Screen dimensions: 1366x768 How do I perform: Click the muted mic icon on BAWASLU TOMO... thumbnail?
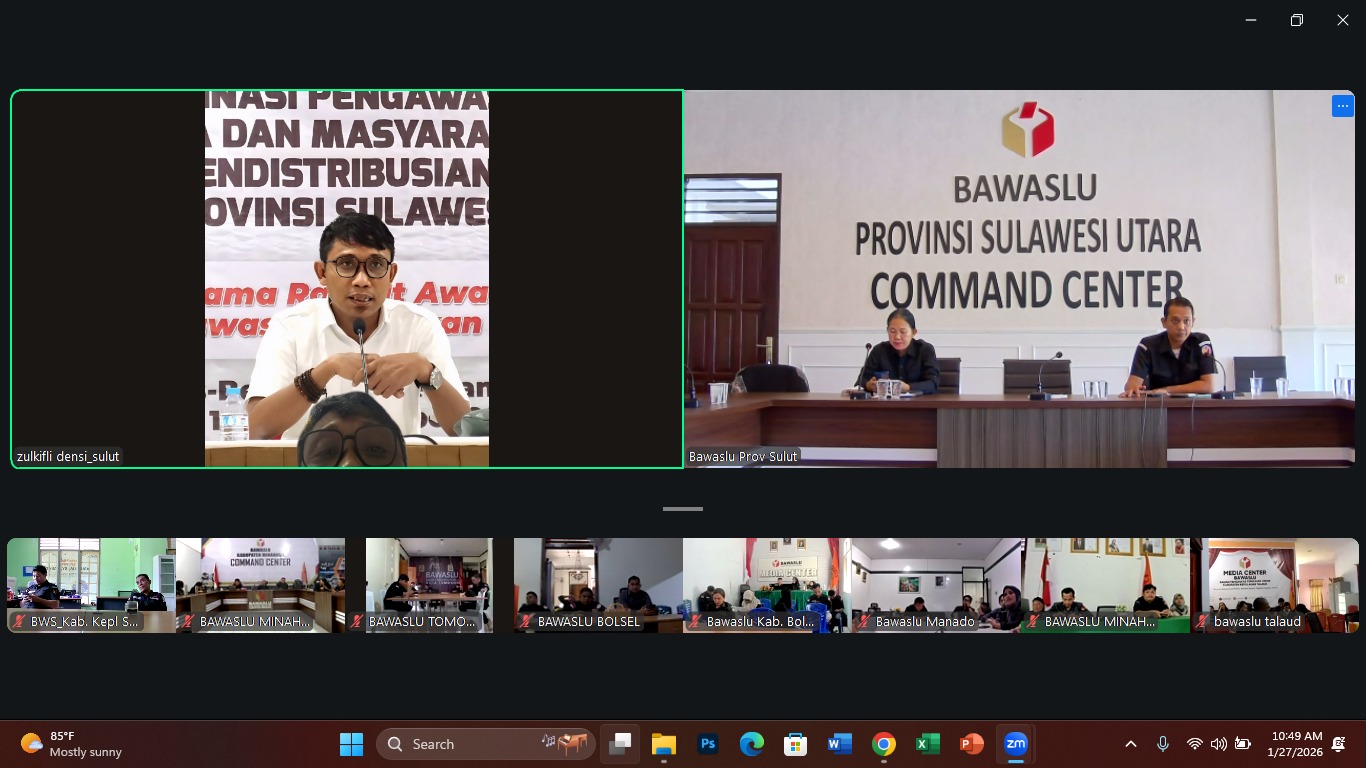[x=357, y=621]
